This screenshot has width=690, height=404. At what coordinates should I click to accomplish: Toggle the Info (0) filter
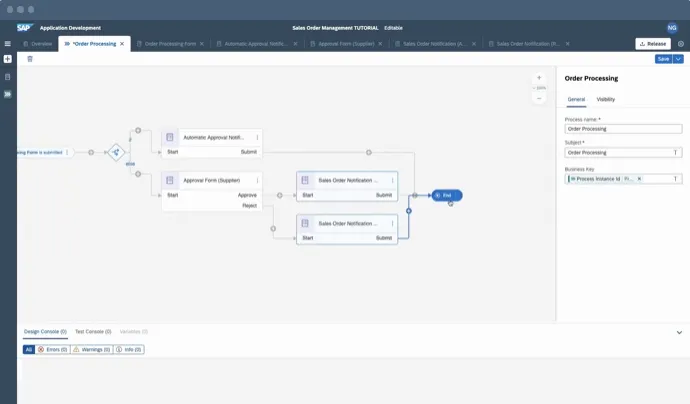click(129, 350)
